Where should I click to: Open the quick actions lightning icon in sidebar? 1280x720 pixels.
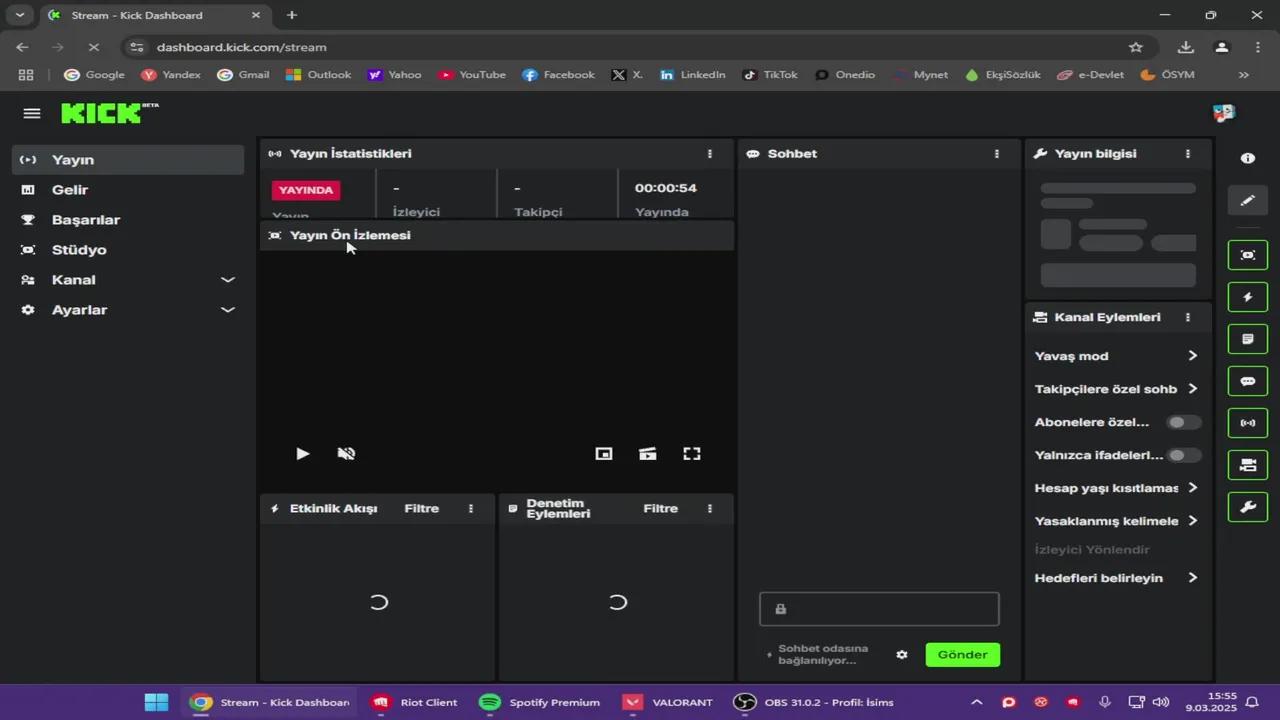tap(1247, 297)
